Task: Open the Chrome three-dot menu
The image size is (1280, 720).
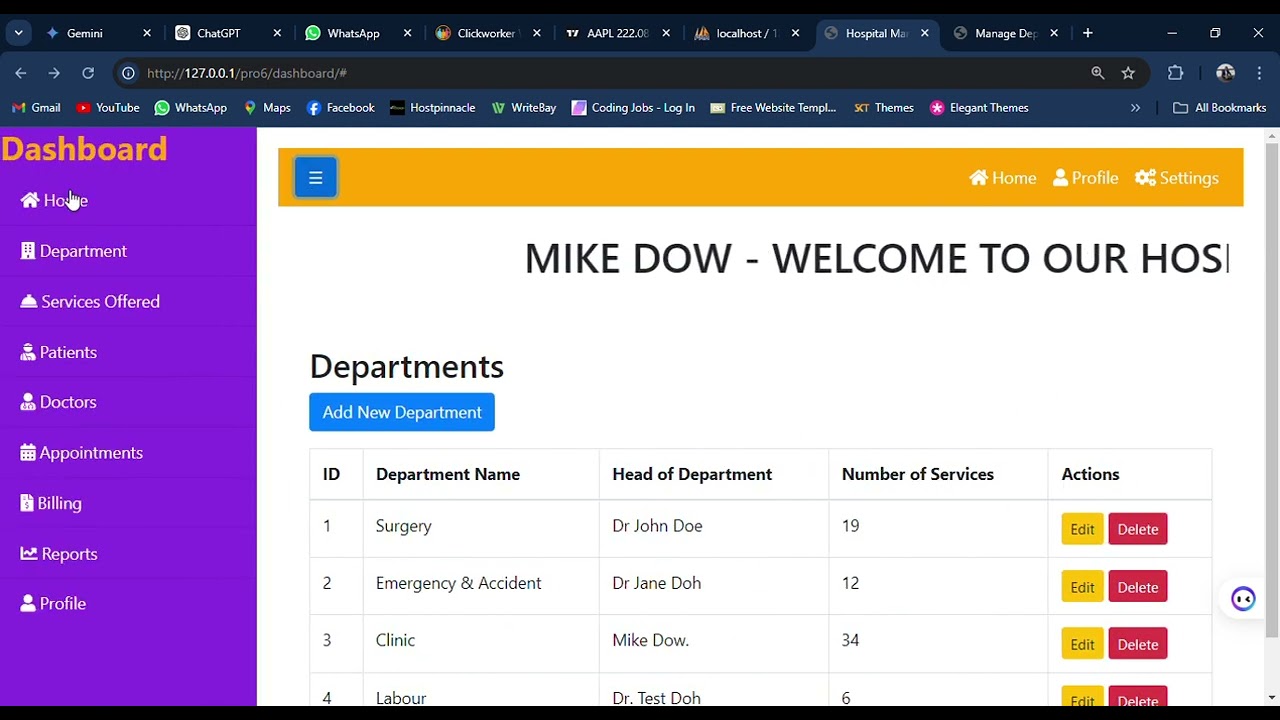Action: 1259,73
